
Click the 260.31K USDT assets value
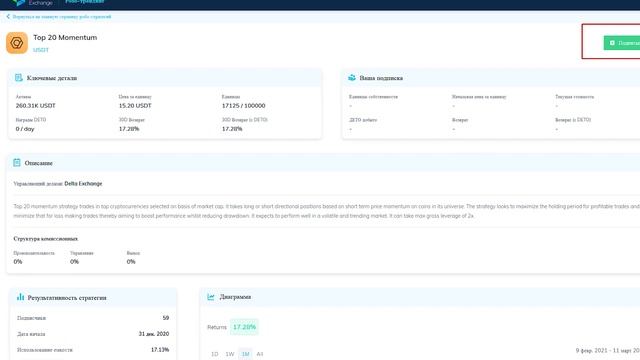coord(36,106)
